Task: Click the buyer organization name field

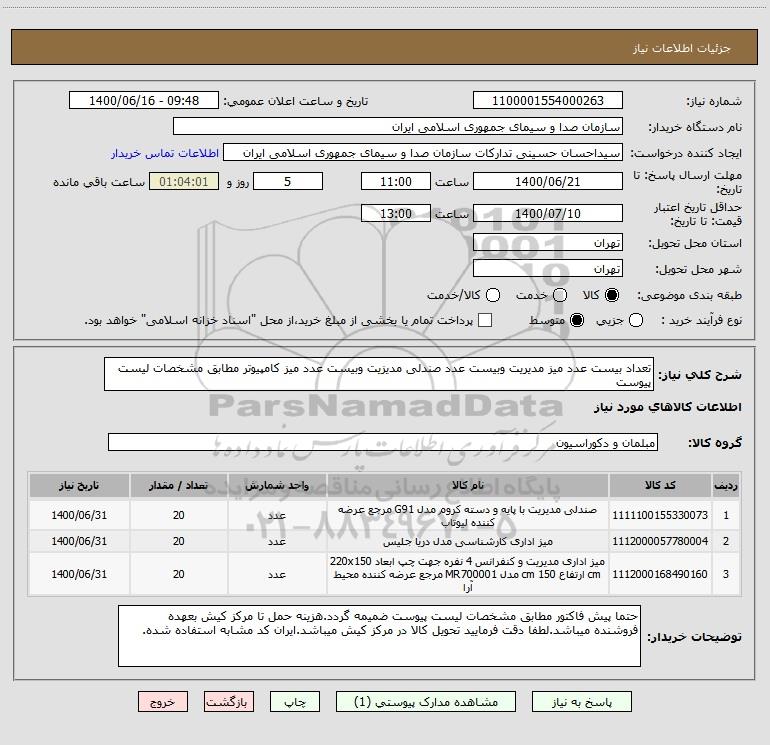Action: pos(398,127)
